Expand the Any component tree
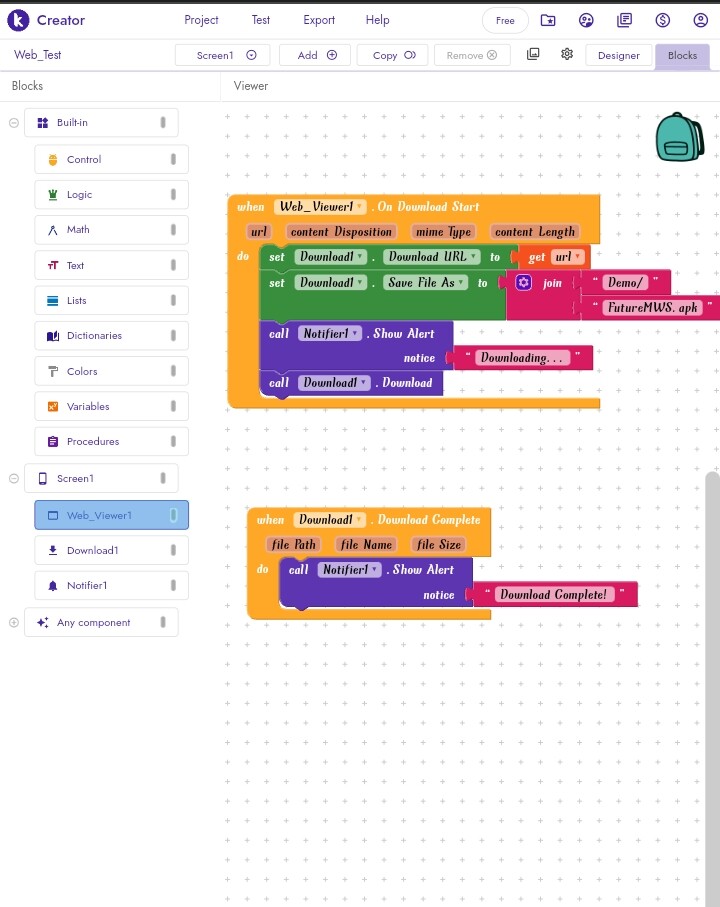 [14, 622]
